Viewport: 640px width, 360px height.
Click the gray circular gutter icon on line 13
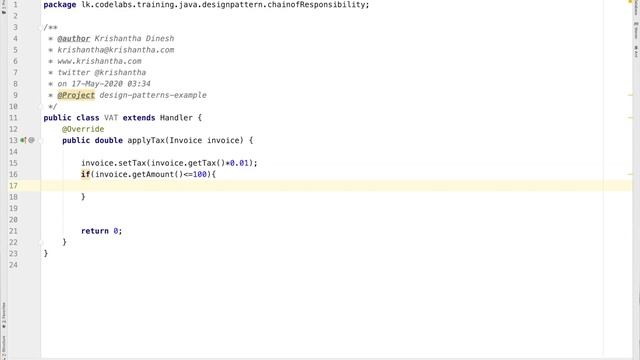coord(31,140)
